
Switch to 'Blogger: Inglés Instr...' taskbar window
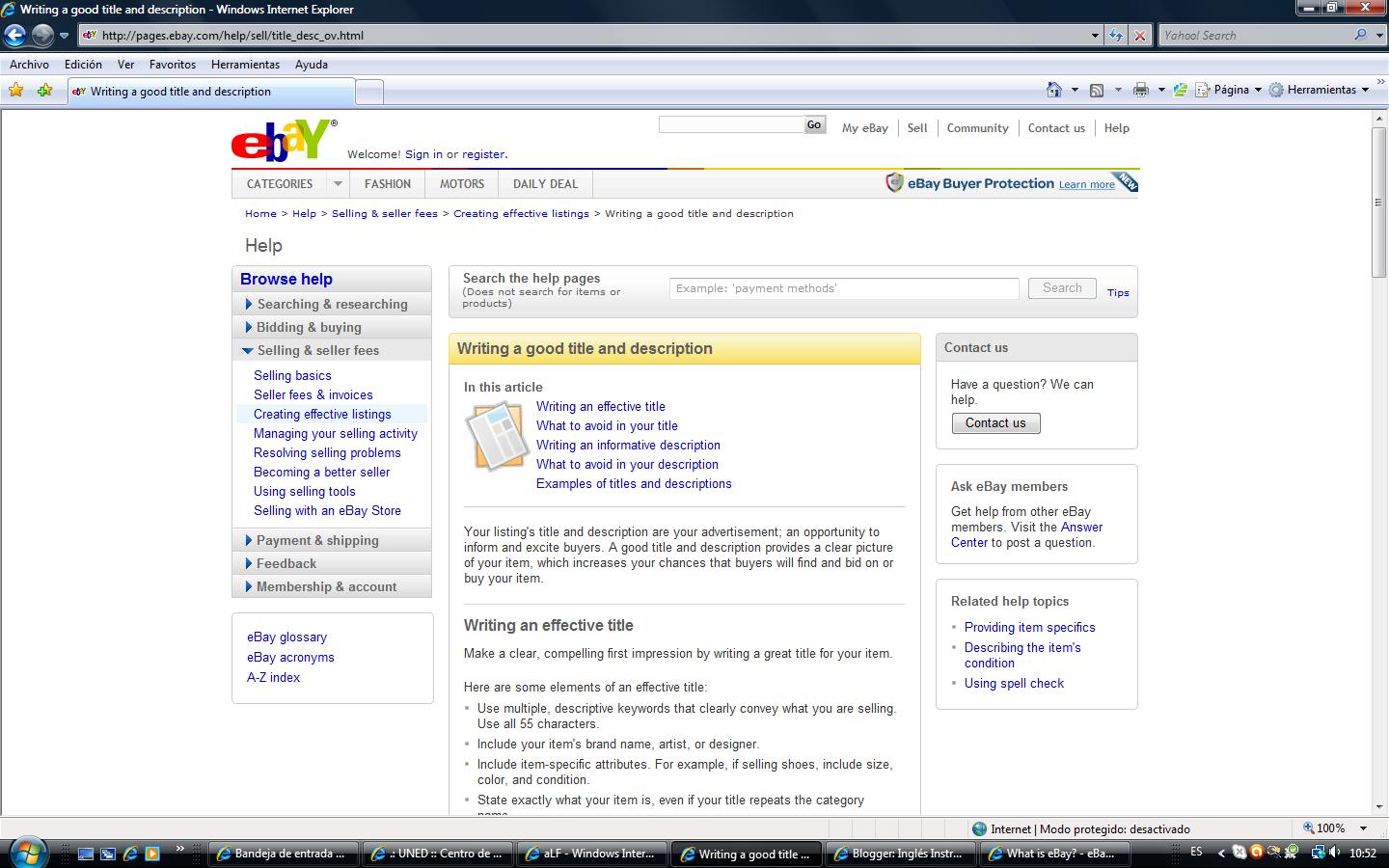tap(900, 854)
